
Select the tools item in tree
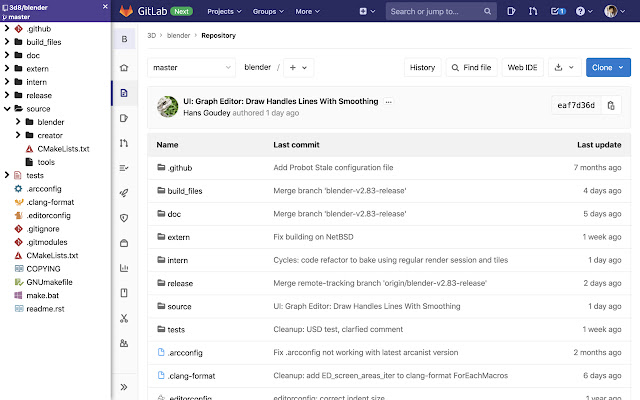click(46, 162)
